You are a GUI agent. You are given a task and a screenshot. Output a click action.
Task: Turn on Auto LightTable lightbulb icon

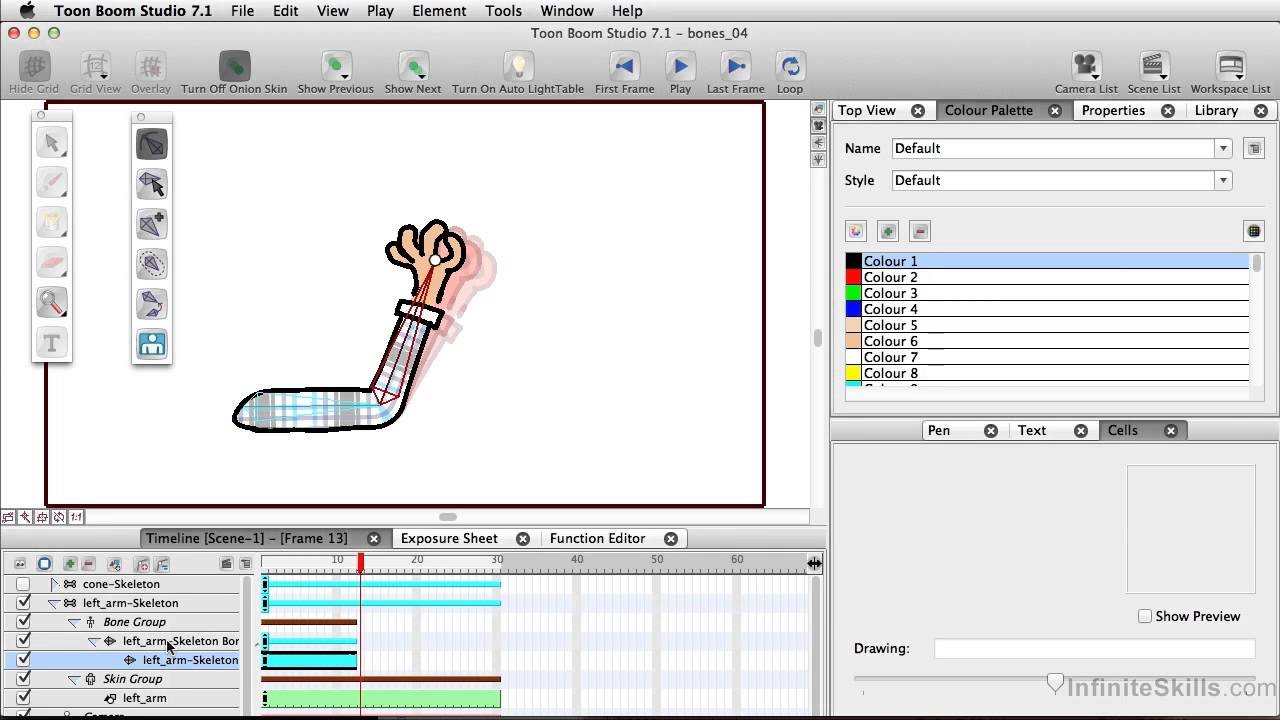[518, 66]
